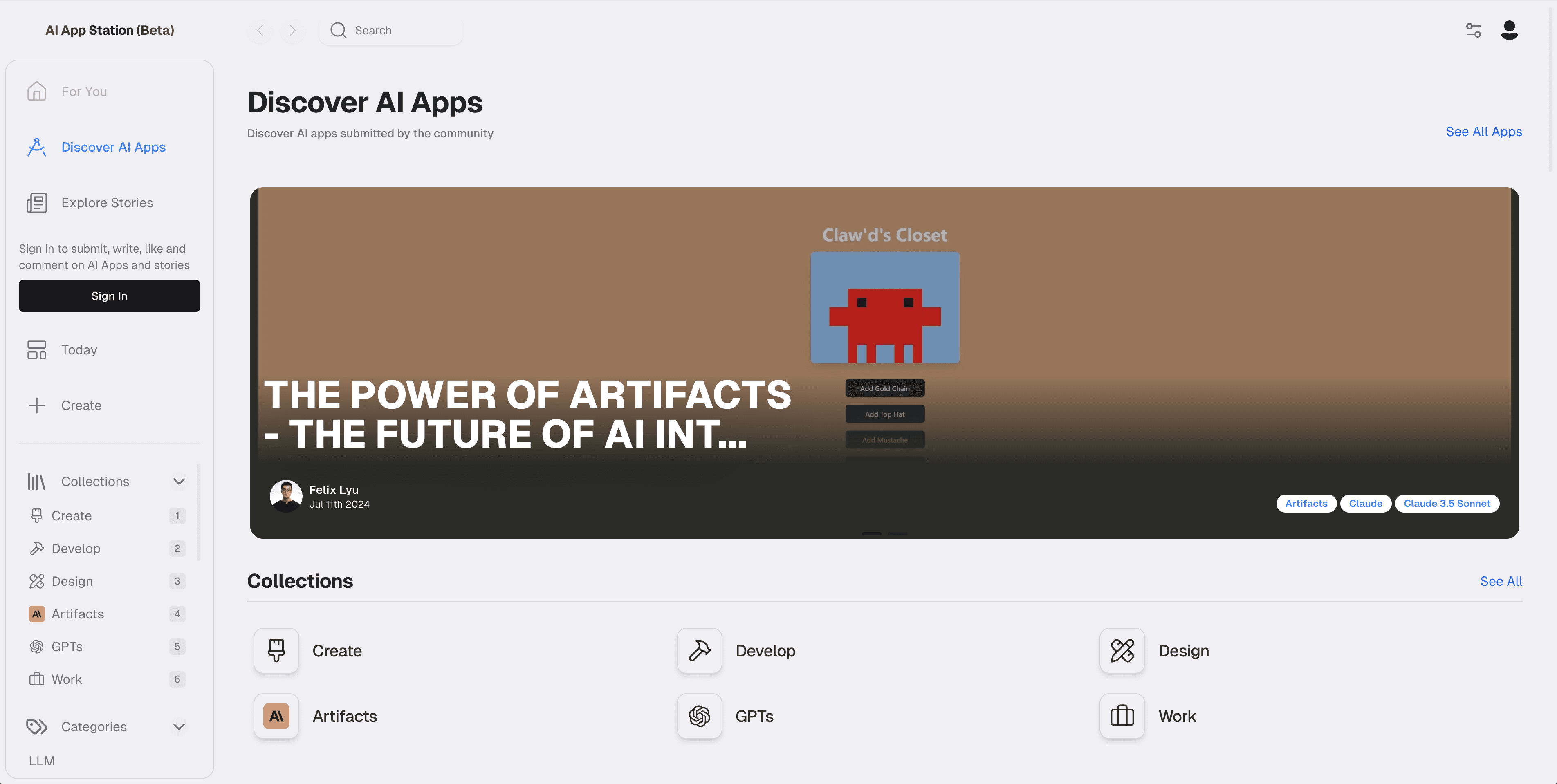Open Create collection card icon in main area
The image size is (1557, 784).
click(276, 650)
